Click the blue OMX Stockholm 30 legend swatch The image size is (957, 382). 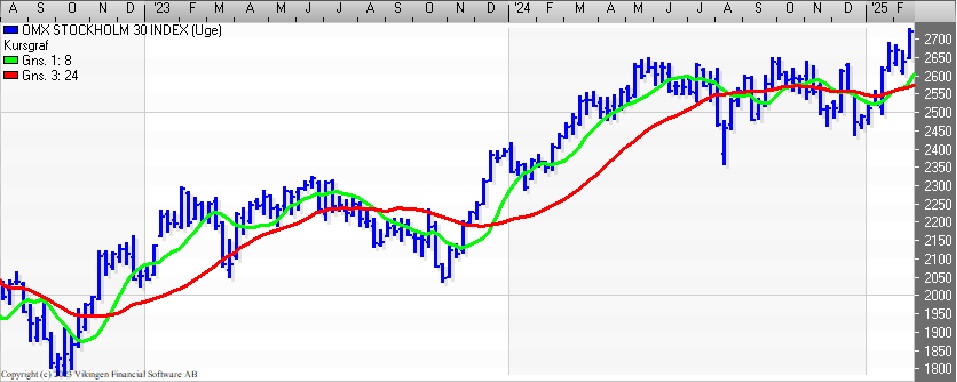pos(11,31)
